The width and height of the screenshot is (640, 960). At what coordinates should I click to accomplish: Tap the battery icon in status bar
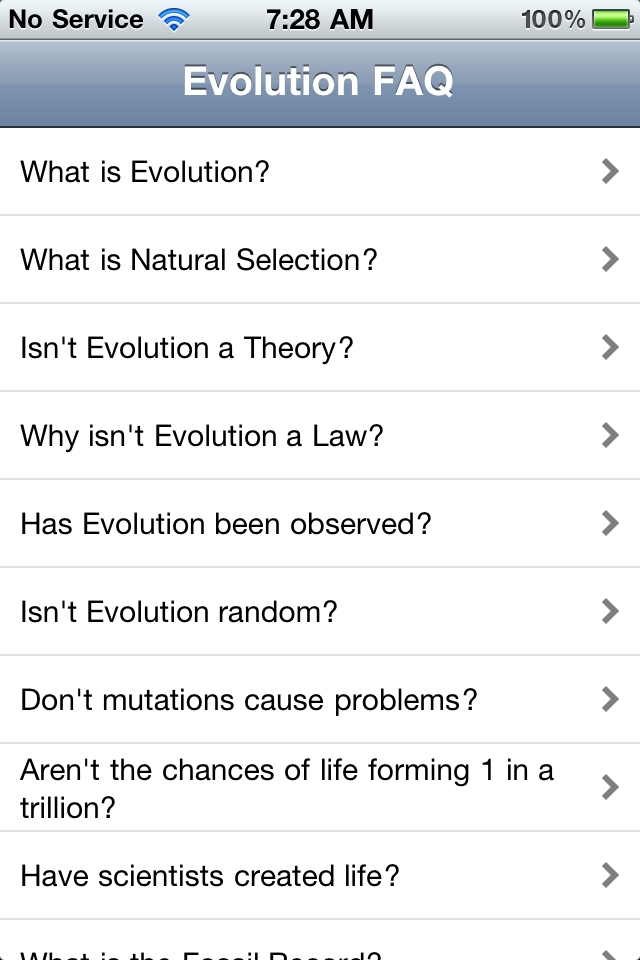tap(611, 19)
